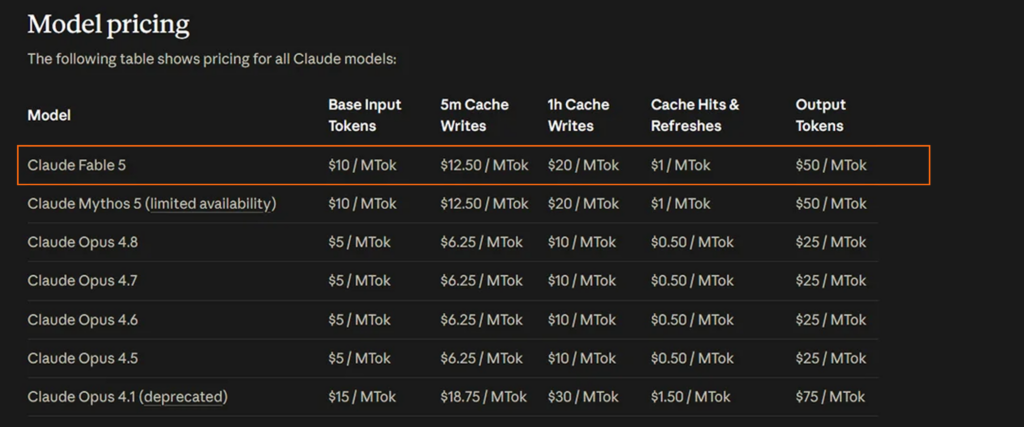This screenshot has height=427, width=1024.
Task: Click Claude Opus 4.7 base input price '$5 / MTok'
Action: pos(359,281)
